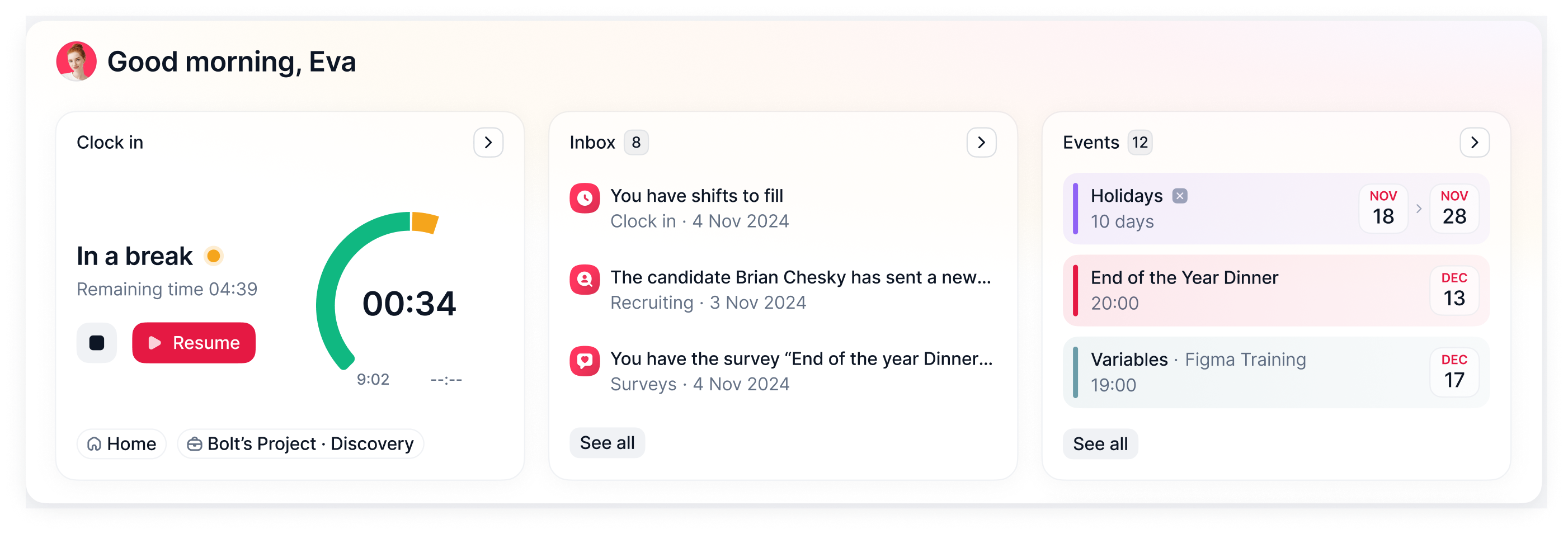
Task: Click the Inbox count badge 8
Action: point(636,143)
